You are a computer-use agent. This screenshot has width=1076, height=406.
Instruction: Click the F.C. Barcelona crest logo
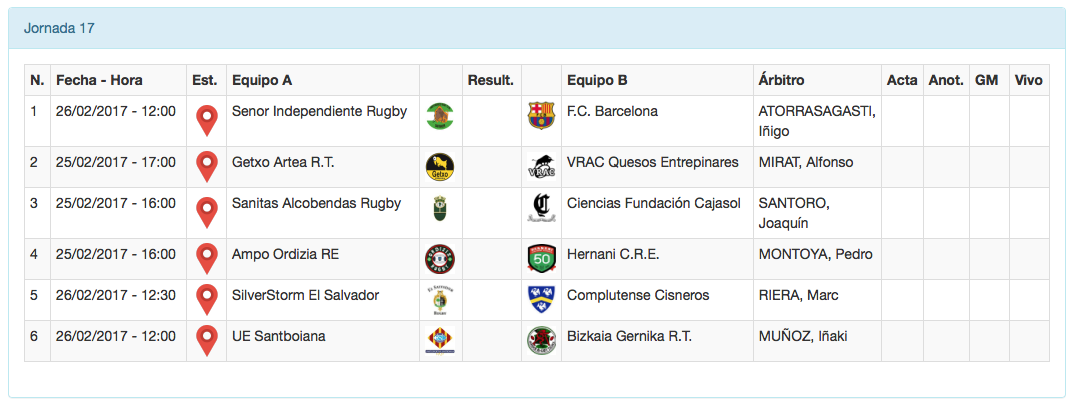tap(540, 116)
